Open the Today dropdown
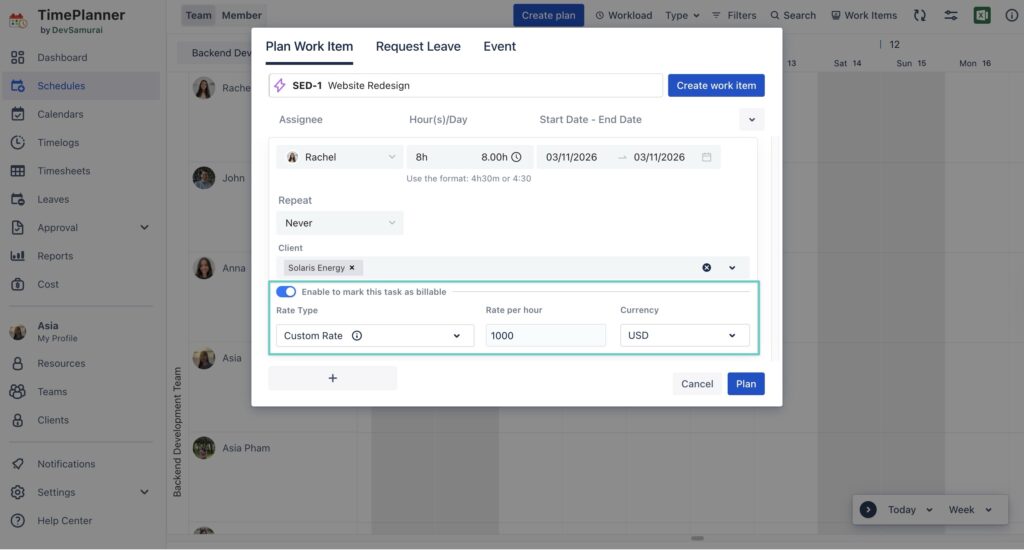This screenshot has height=550, width=1024. click(x=910, y=510)
